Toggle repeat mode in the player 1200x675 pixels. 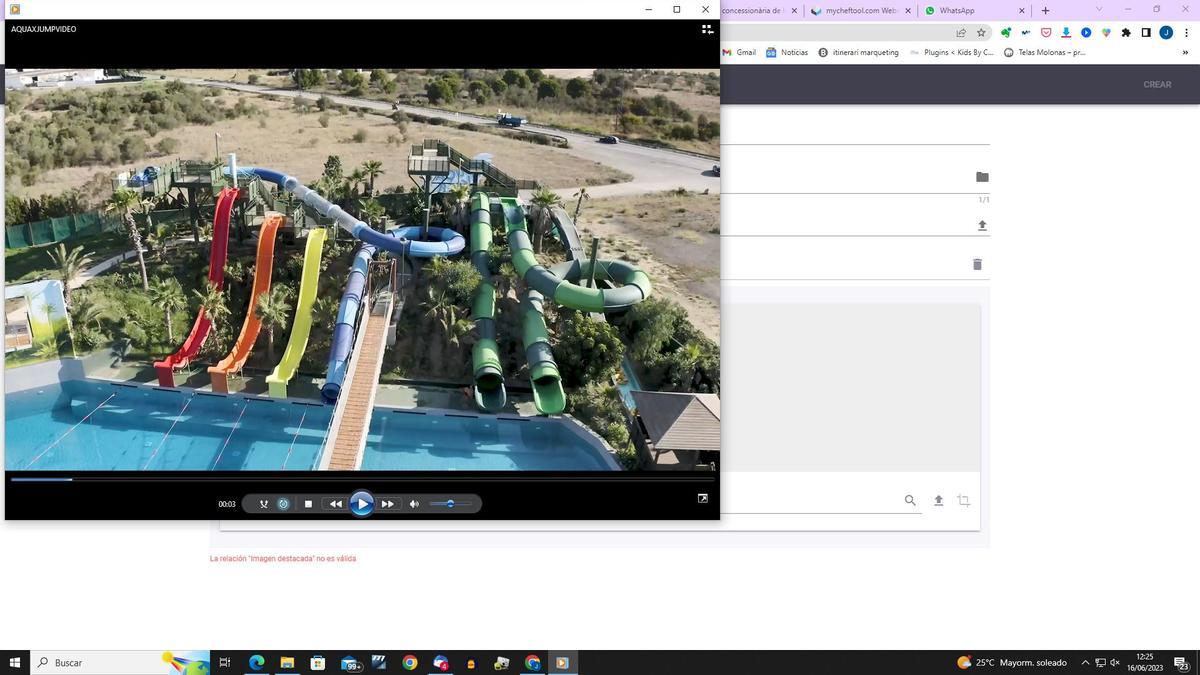point(284,504)
